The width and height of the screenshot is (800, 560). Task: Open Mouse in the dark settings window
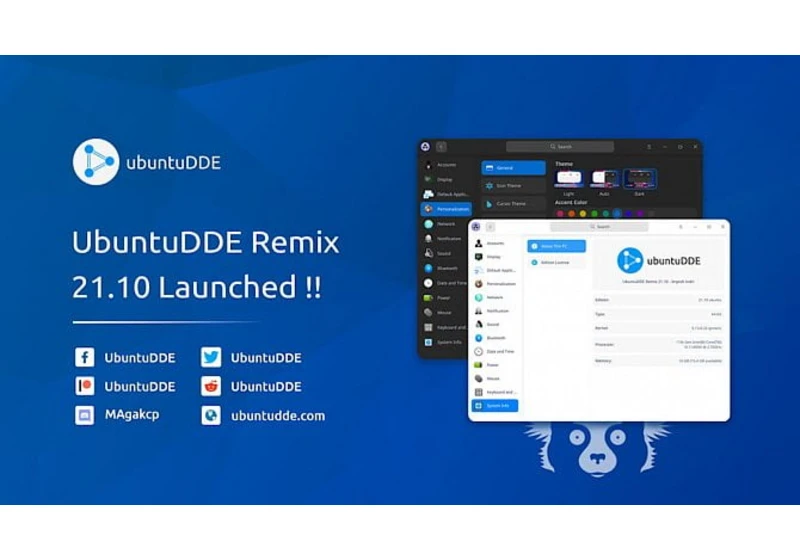click(445, 313)
